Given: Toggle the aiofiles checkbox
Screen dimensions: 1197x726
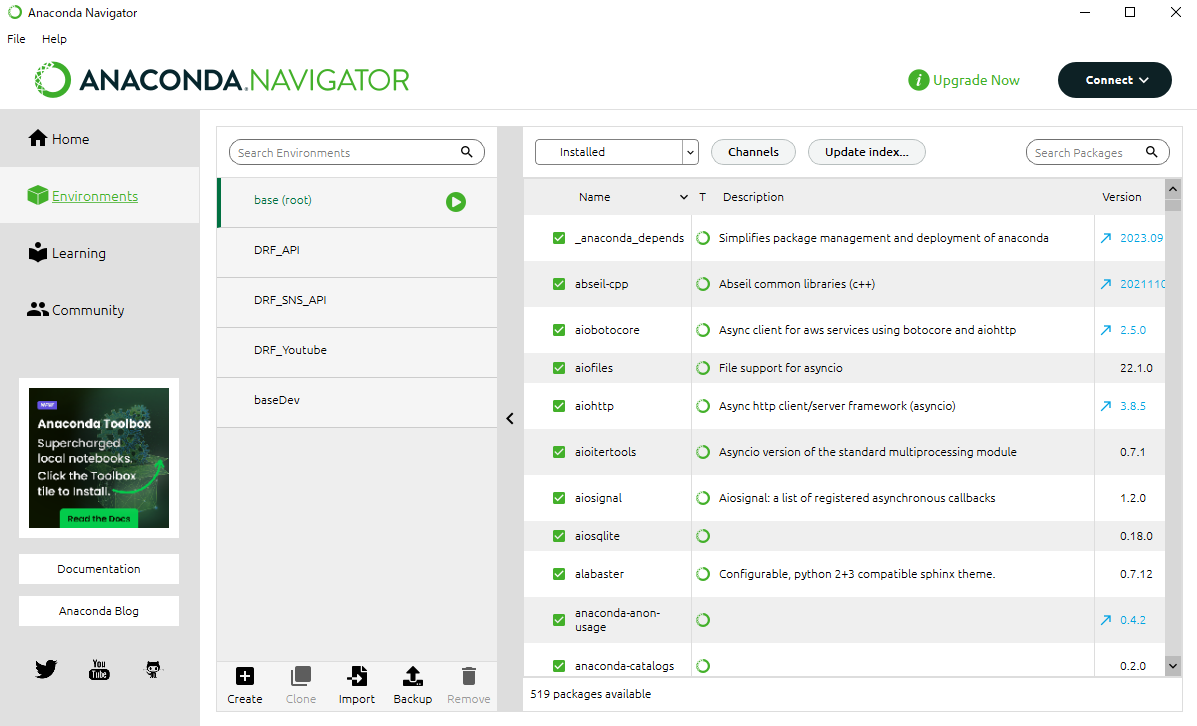Looking at the screenshot, I should tap(559, 368).
